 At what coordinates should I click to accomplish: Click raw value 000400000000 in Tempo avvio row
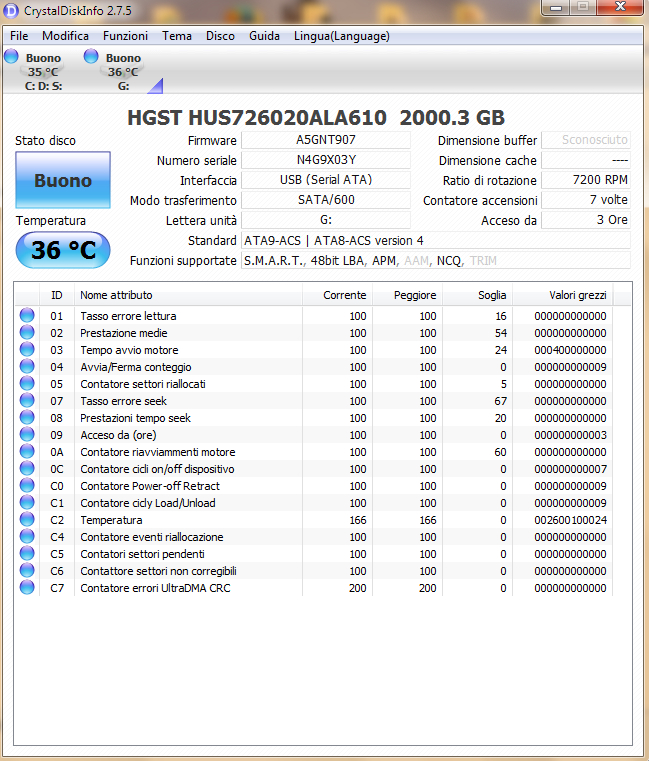pyautogui.click(x=570, y=350)
